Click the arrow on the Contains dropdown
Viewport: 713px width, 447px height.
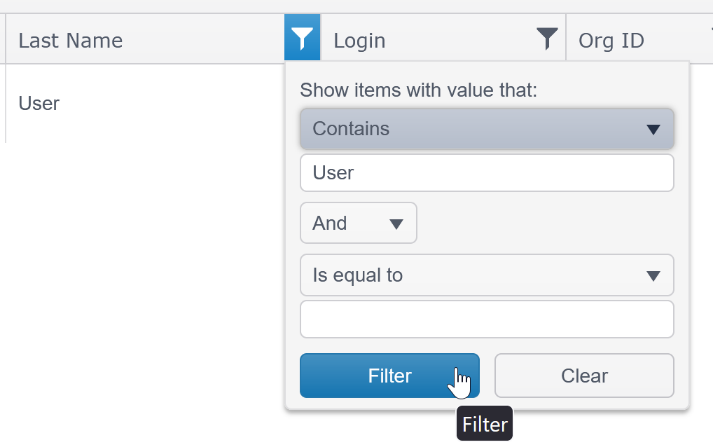coord(653,130)
